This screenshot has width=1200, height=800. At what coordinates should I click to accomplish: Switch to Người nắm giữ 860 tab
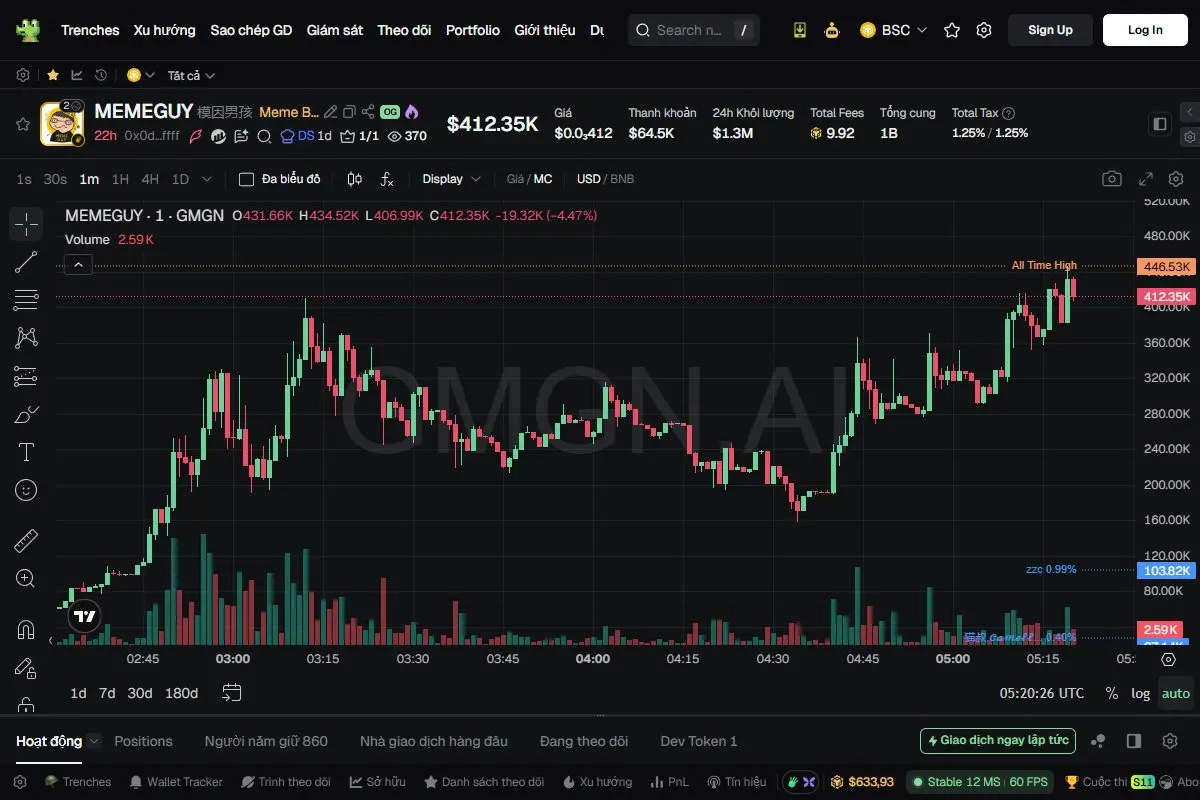pyautogui.click(x=266, y=741)
